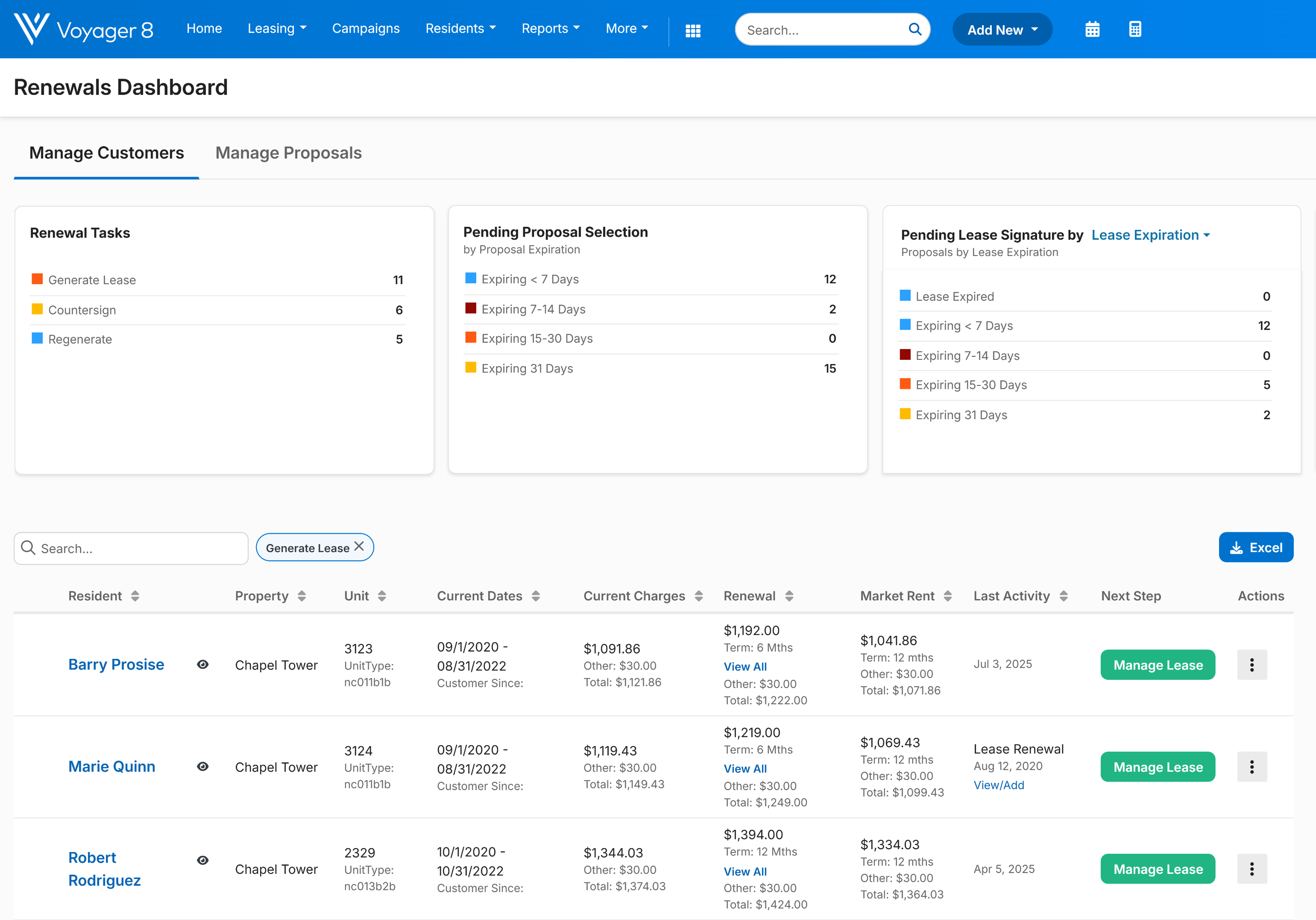The image size is (1316, 920).
Task: Sort table by Last Activity column
Action: coord(1064,596)
